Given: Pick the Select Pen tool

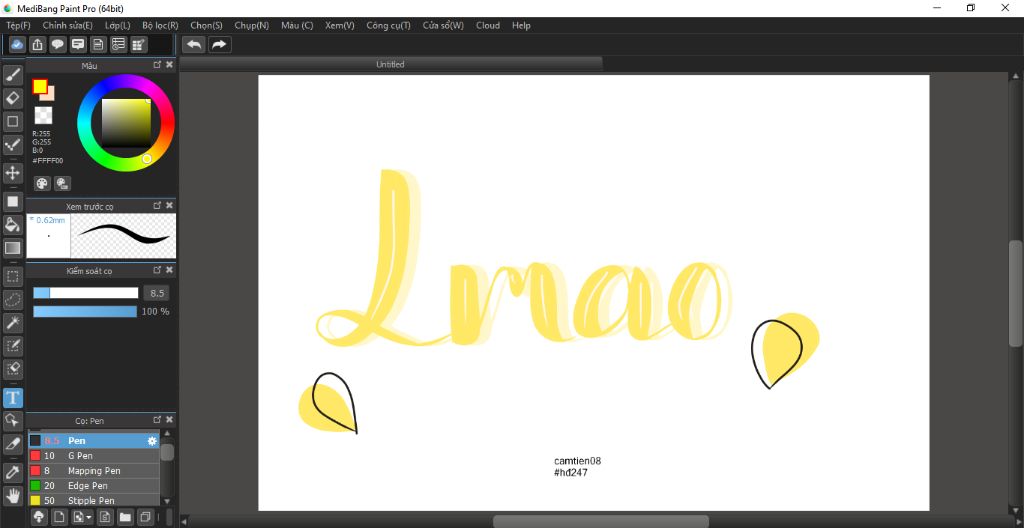Looking at the screenshot, I should 12,345.
